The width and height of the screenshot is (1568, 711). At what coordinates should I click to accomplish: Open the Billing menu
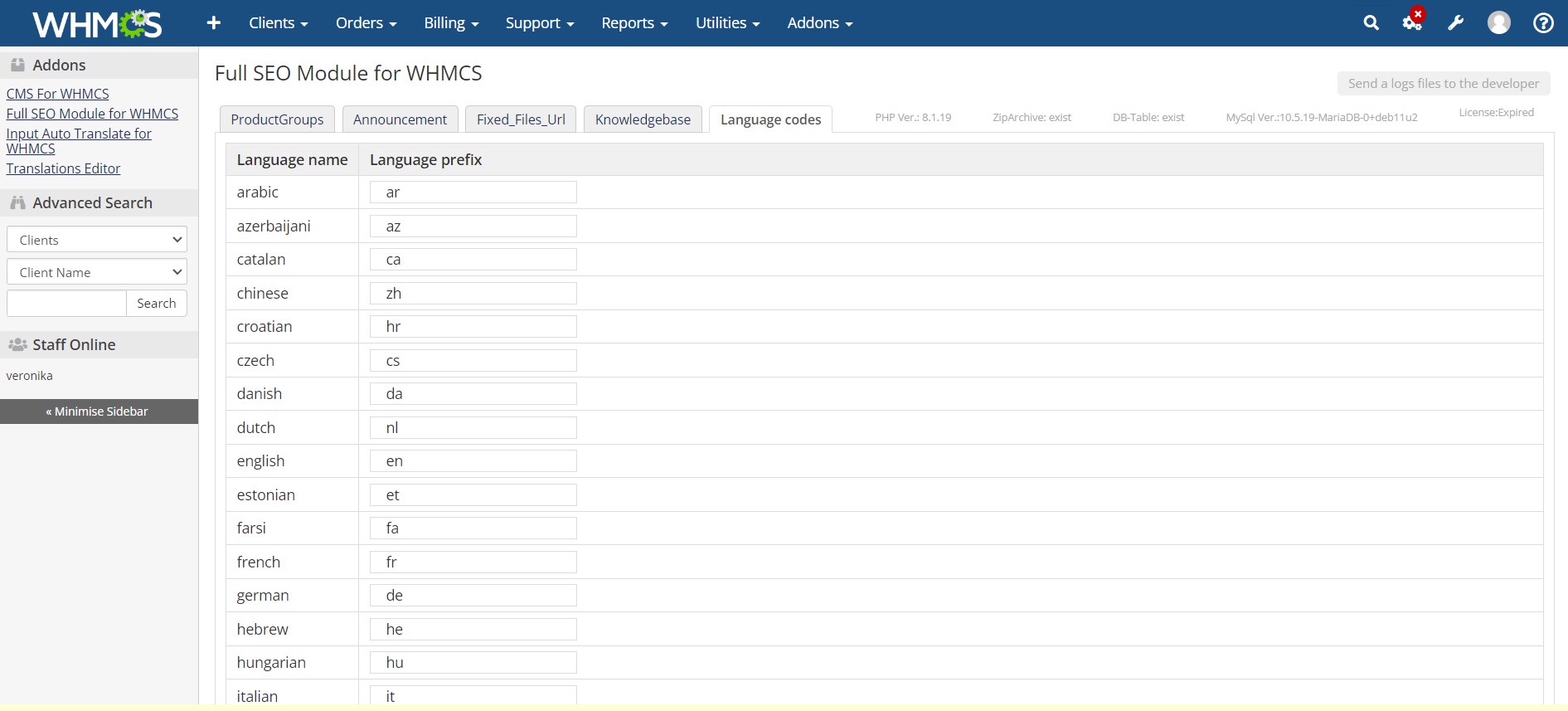(x=451, y=23)
